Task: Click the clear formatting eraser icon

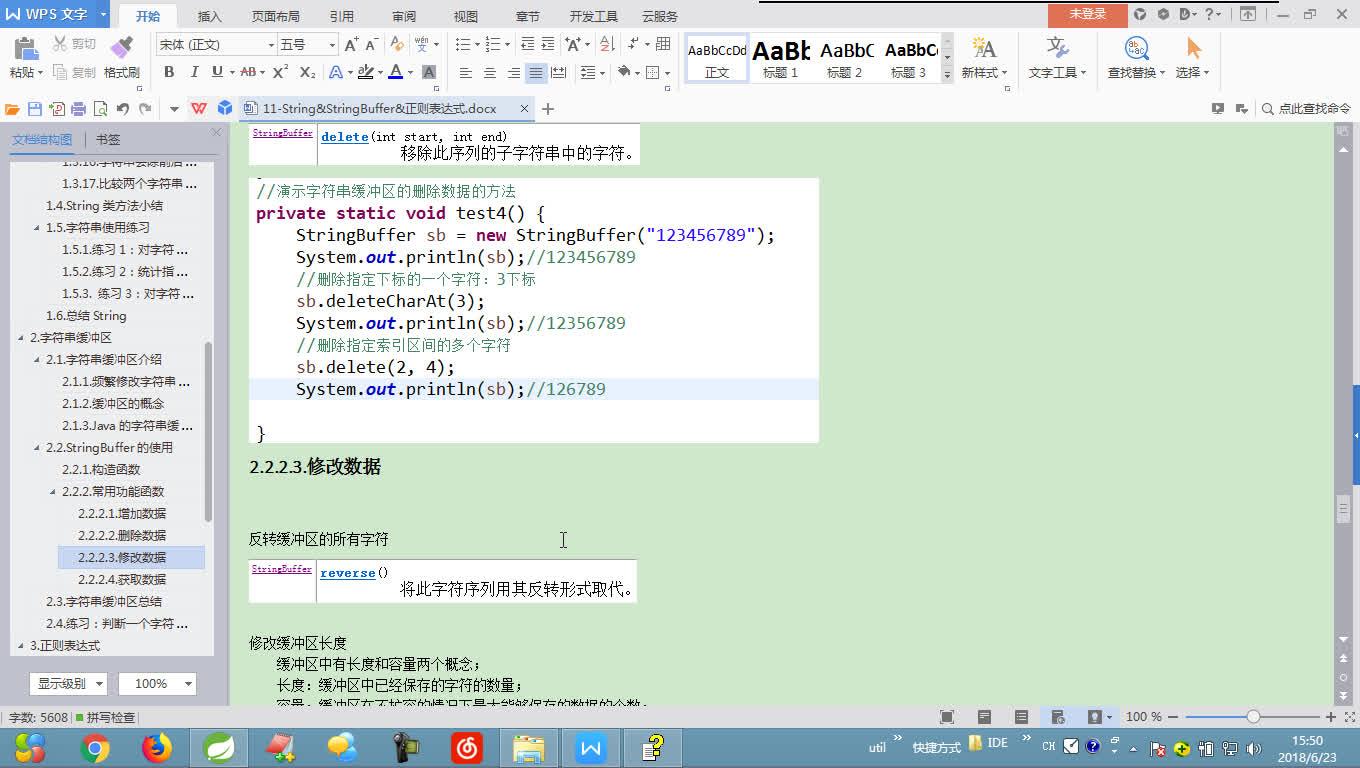Action: tap(397, 45)
